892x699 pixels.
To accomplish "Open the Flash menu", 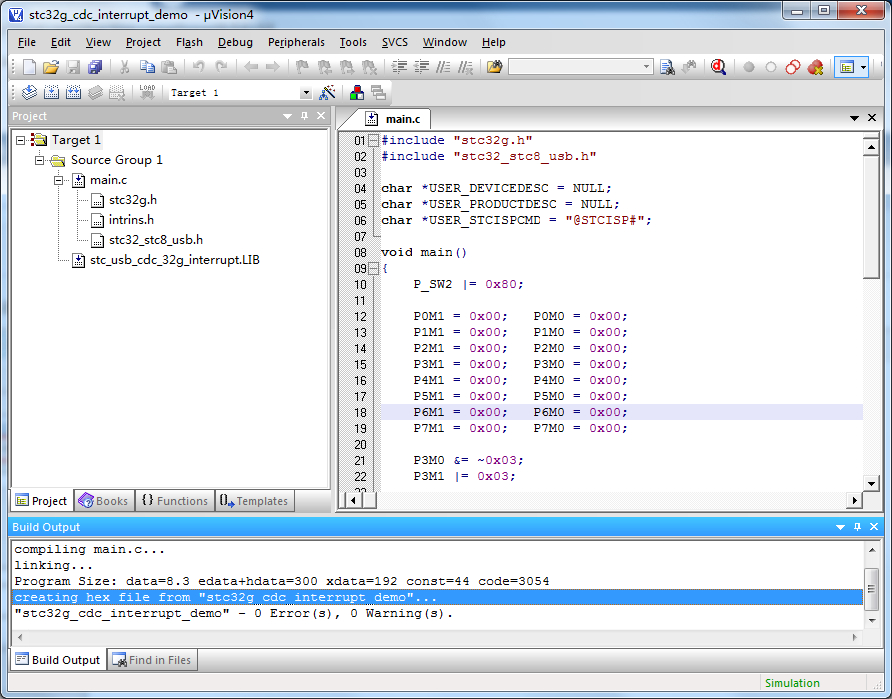I will pyautogui.click(x=189, y=42).
